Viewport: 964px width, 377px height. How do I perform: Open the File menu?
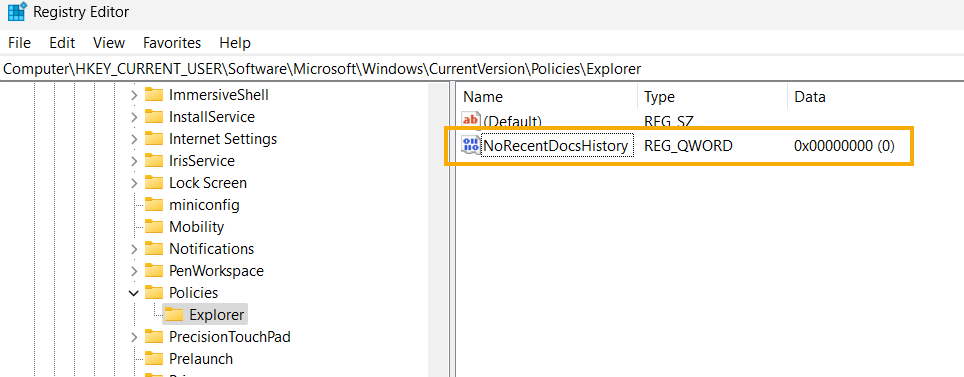pos(20,42)
